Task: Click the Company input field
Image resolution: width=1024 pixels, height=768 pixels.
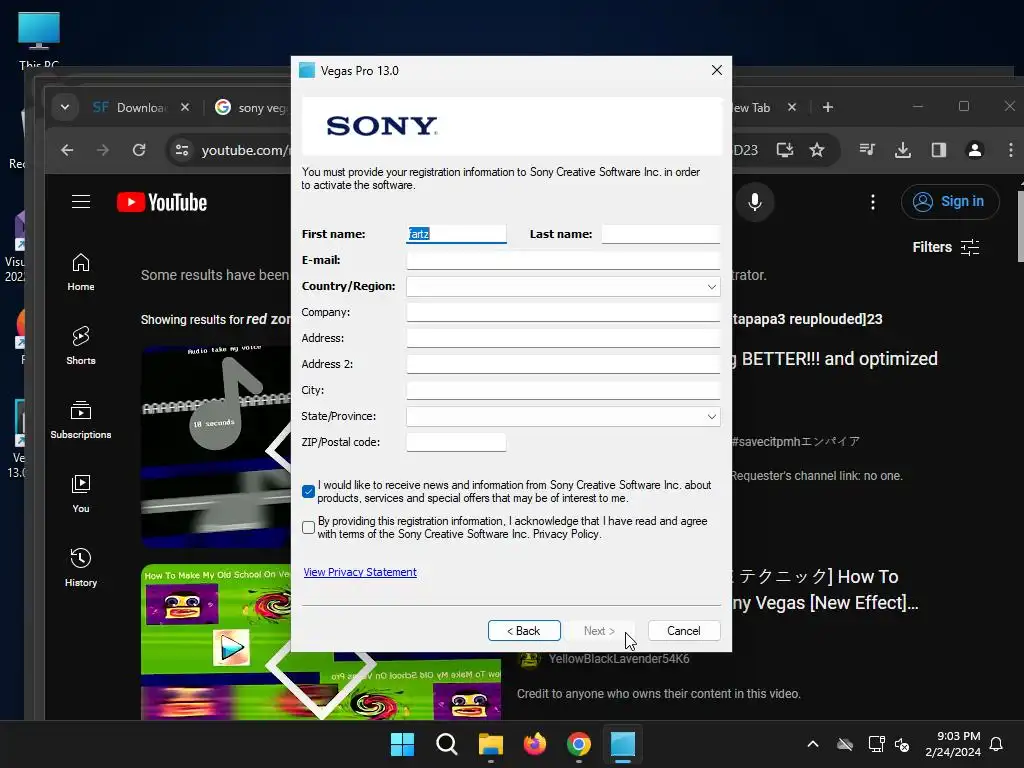Action: click(x=563, y=312)
